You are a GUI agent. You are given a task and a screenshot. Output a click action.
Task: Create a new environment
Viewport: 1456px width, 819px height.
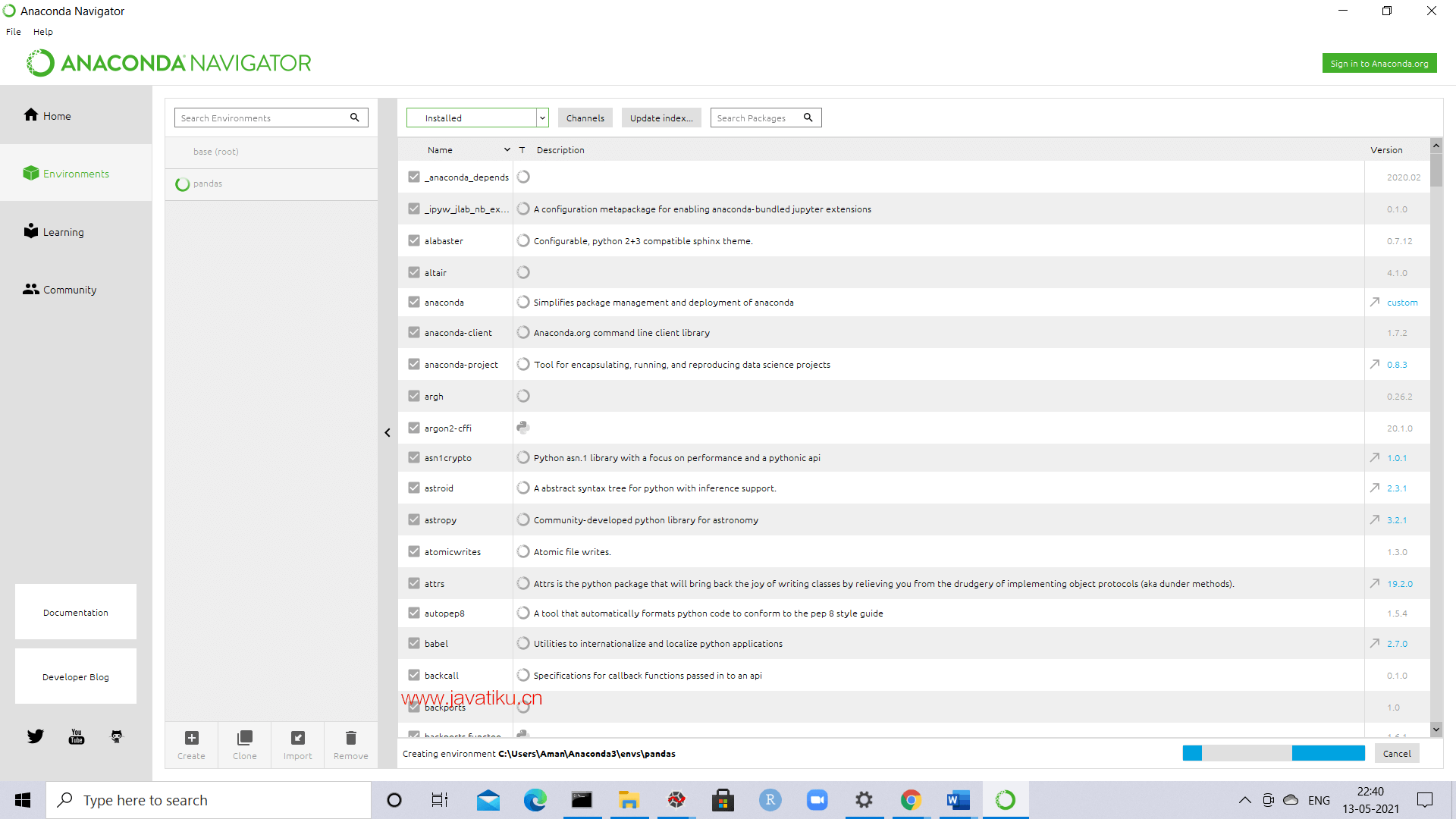[192, 745]
